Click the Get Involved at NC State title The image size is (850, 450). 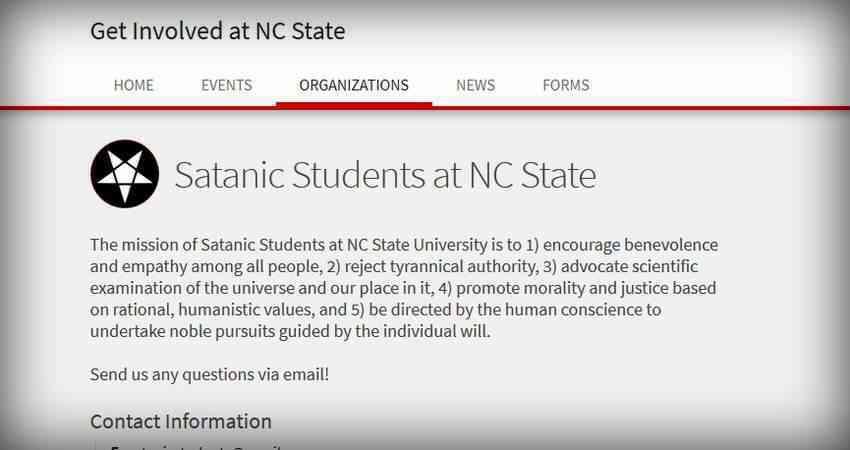pos(217,31)
